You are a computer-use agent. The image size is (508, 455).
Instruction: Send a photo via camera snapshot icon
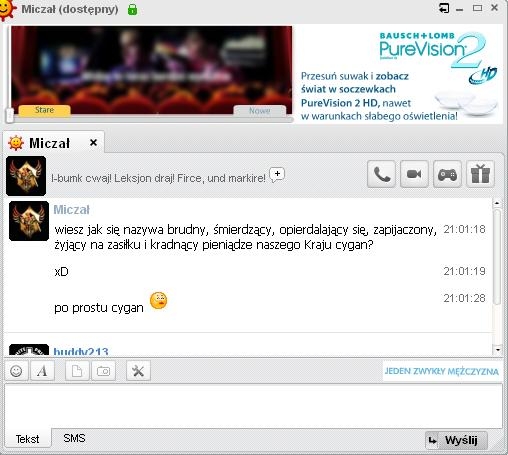pyautogui.click(x=103, y=371)
